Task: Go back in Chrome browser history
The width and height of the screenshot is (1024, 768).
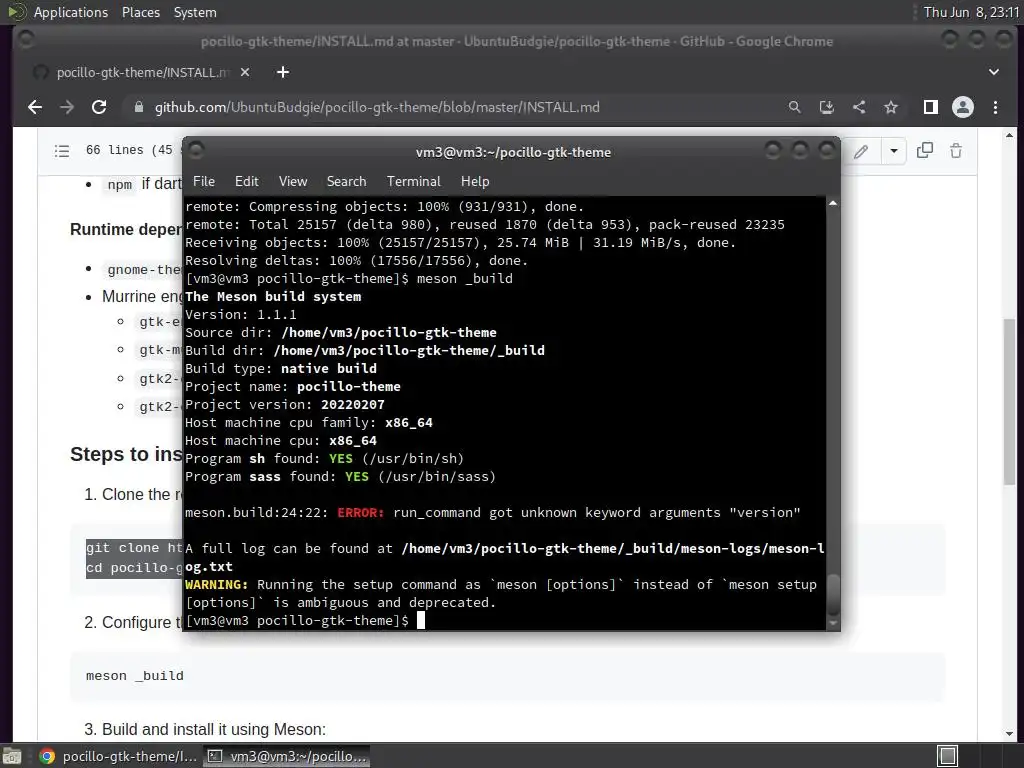Action: pyautogui.click(x=35, y=107)
